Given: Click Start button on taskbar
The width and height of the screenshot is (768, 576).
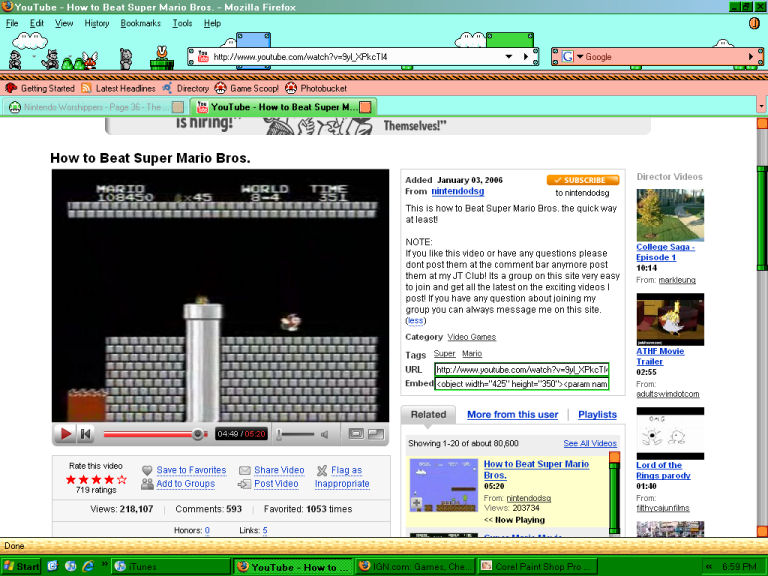Looking at the screenshot, I should [21, 567].
